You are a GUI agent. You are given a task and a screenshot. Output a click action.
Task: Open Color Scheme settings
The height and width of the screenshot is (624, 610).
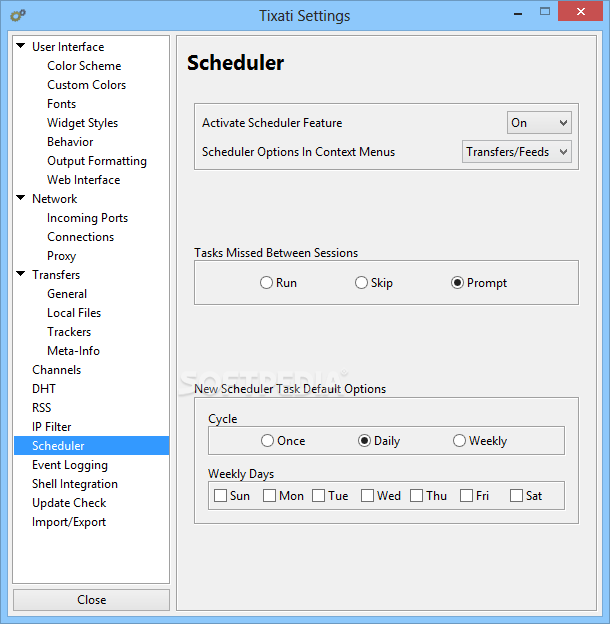pyautogui.click(x=84, y=66)
